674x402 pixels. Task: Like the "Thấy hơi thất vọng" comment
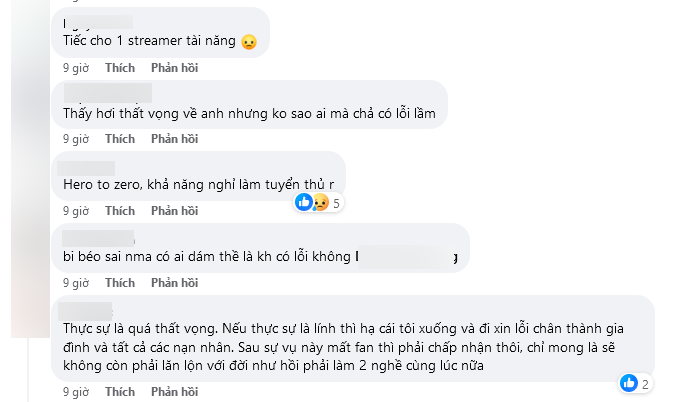click(120, 139)
